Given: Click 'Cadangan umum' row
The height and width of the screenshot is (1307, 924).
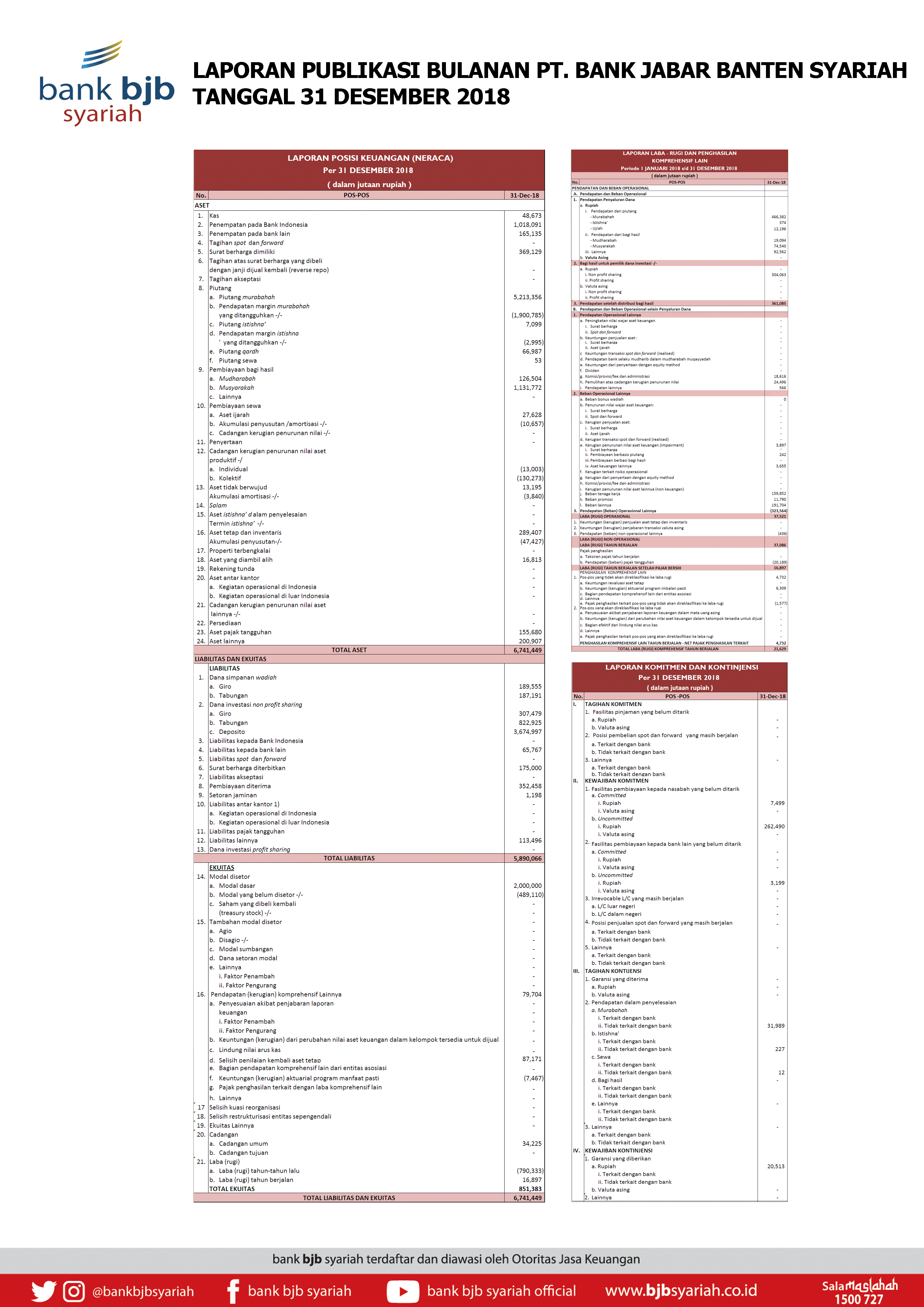Looking at the screenshot, I should tap(369, 1144).
